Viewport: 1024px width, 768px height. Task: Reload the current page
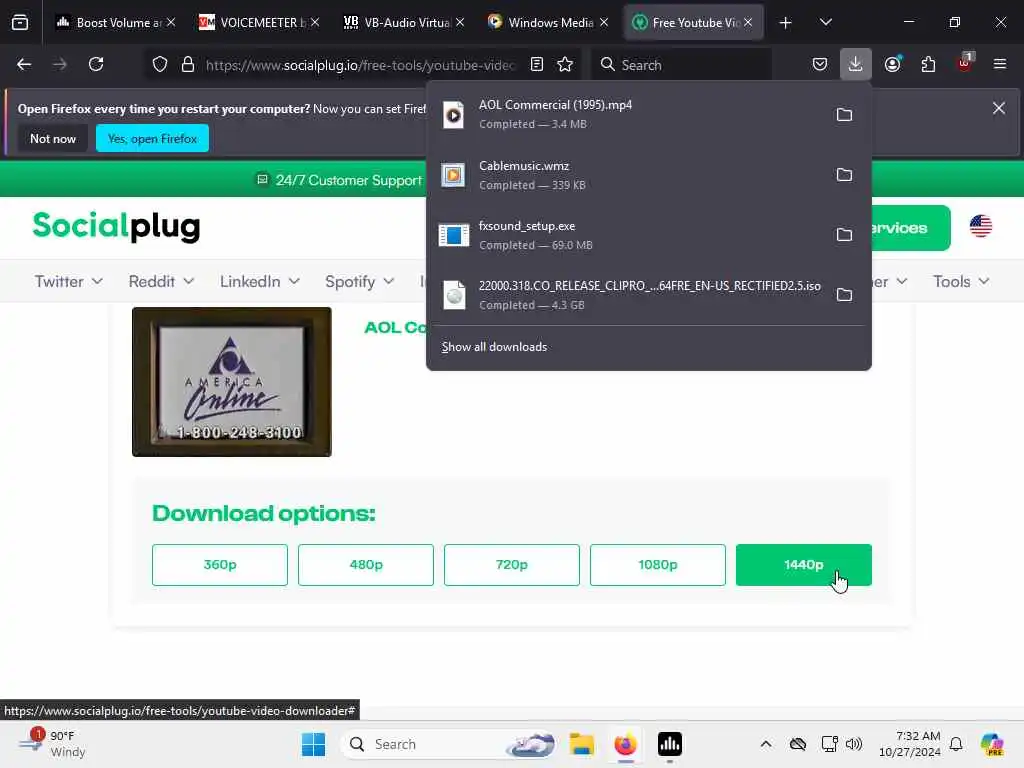[x=96, y=65]
